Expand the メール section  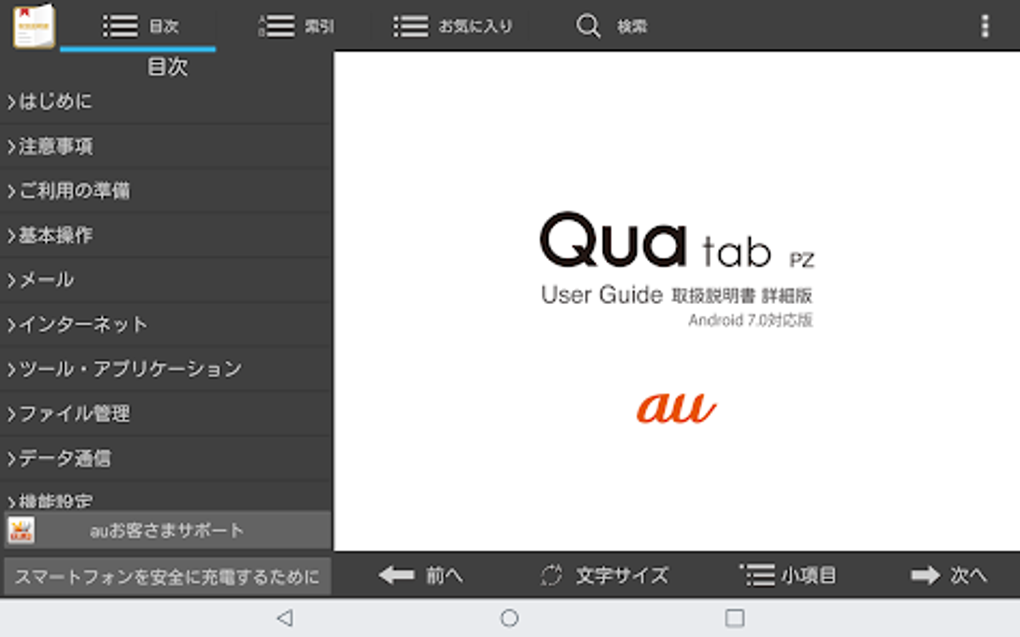[x=166, y=280]
